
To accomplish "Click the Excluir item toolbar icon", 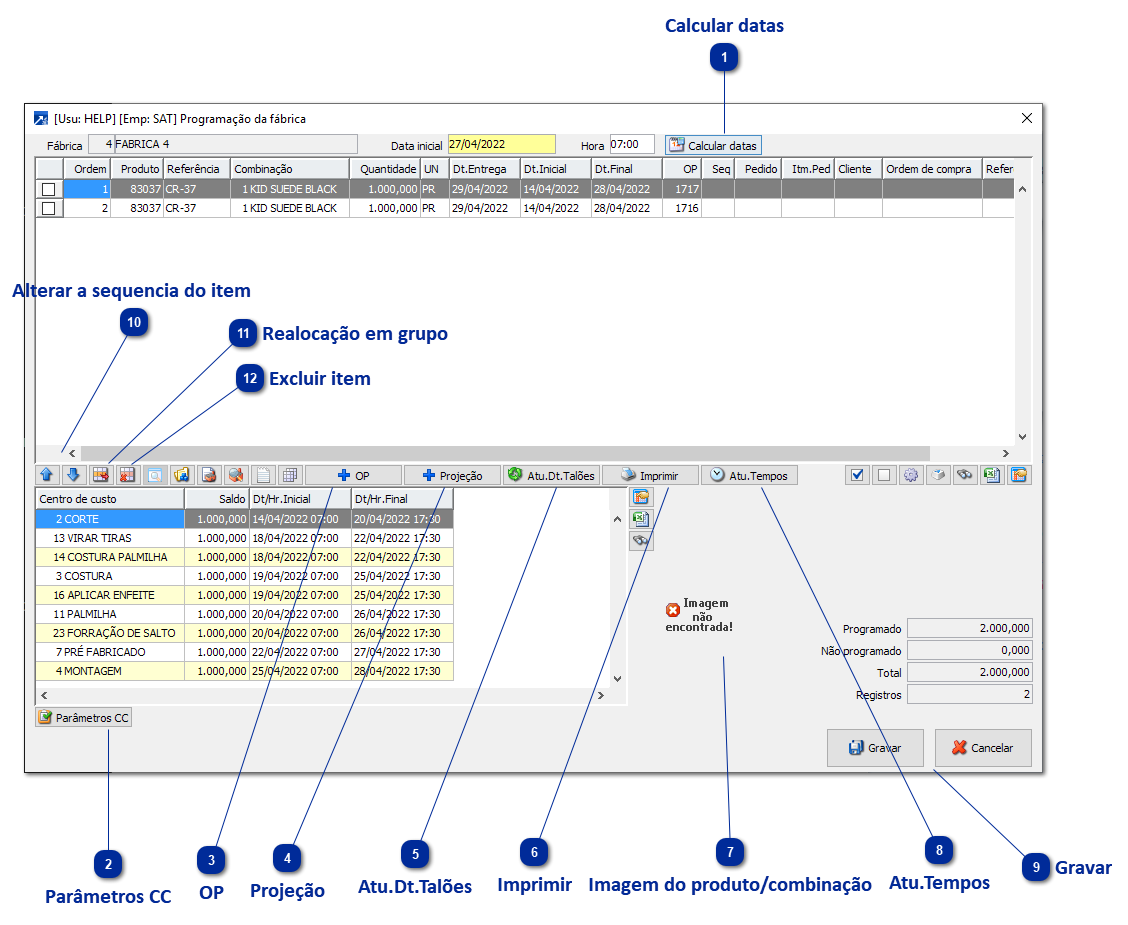I will 127,475.
